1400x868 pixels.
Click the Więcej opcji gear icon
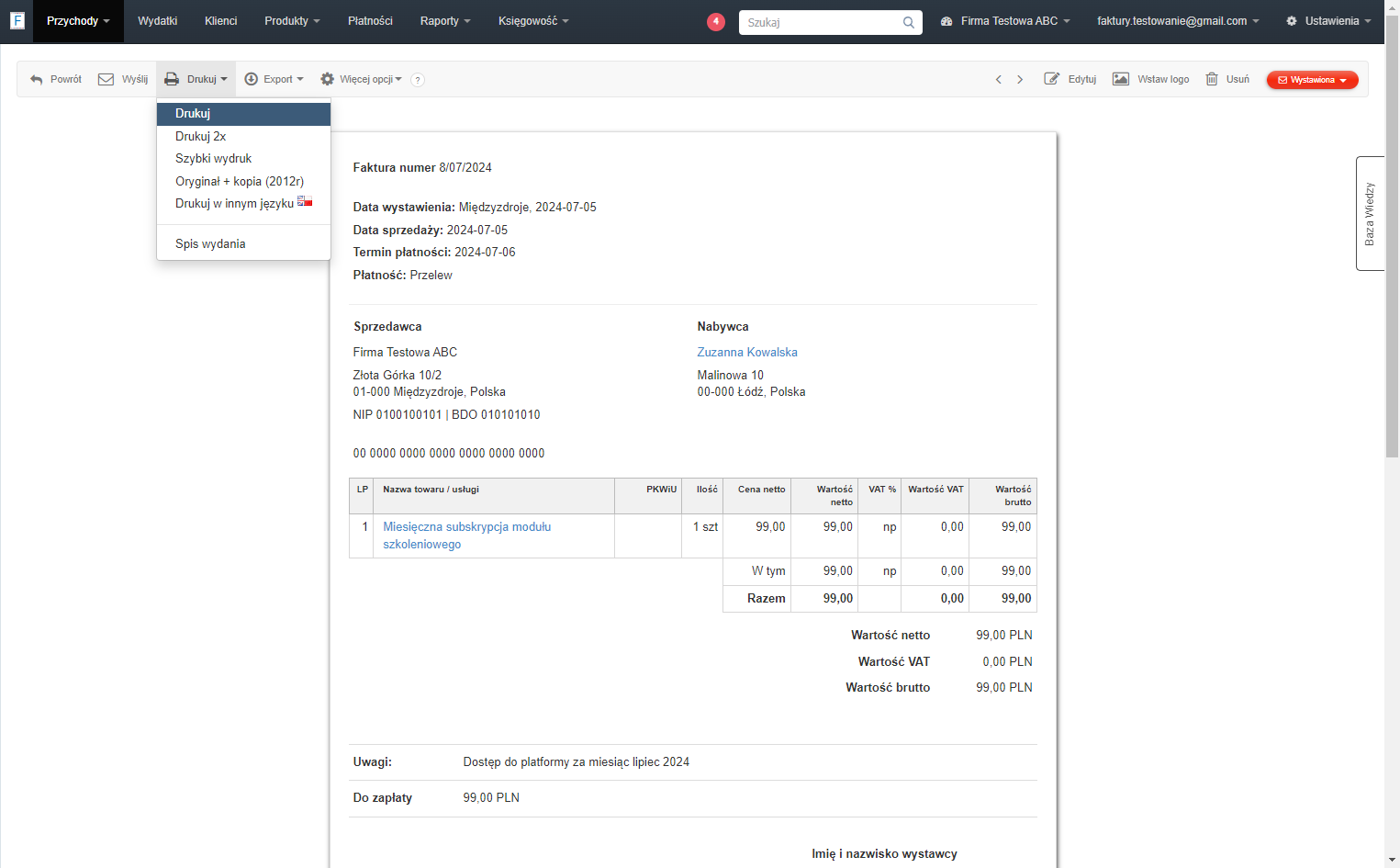[327, 79]
